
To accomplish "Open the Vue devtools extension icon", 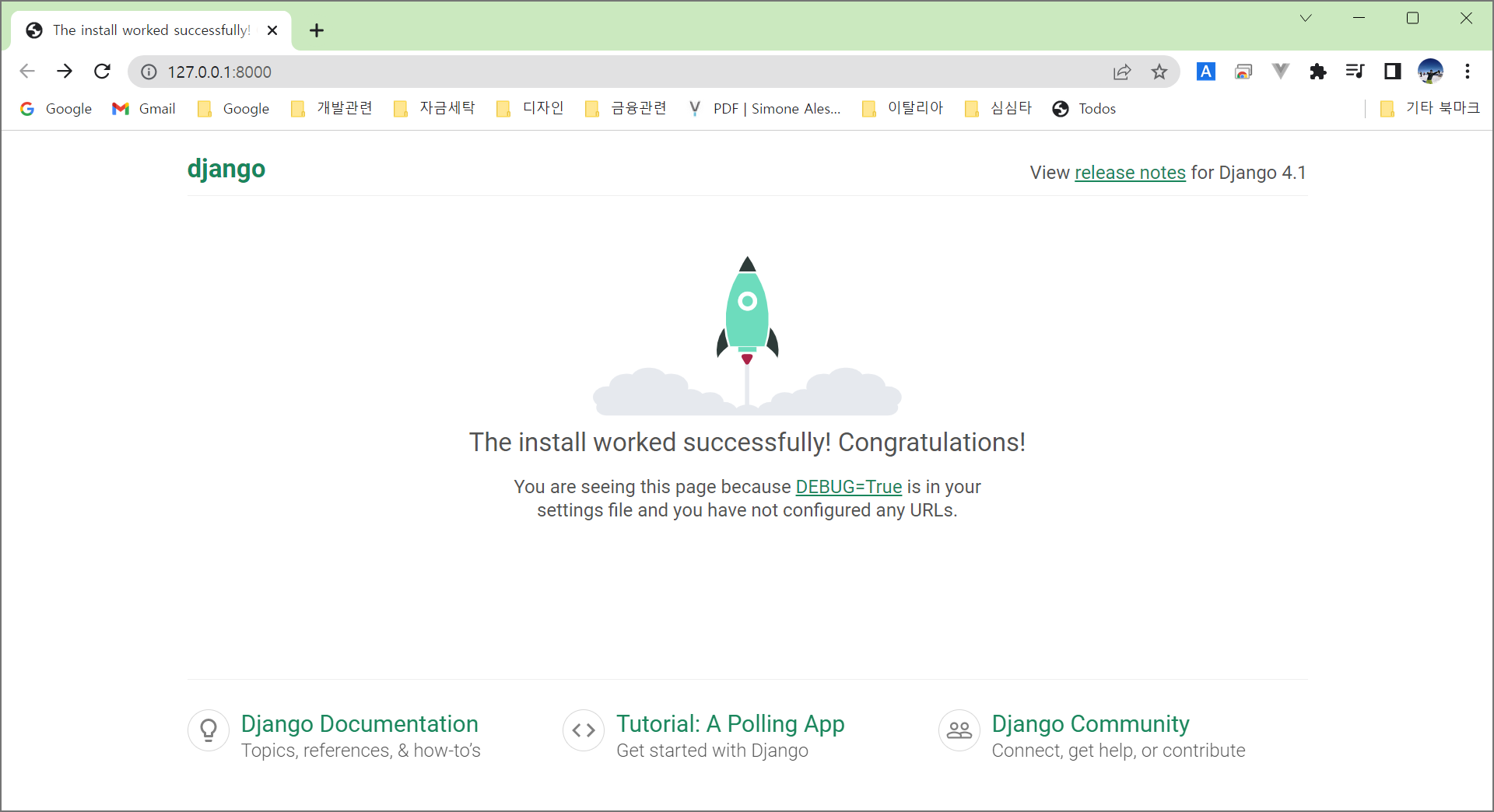I will click(1281, 72).
